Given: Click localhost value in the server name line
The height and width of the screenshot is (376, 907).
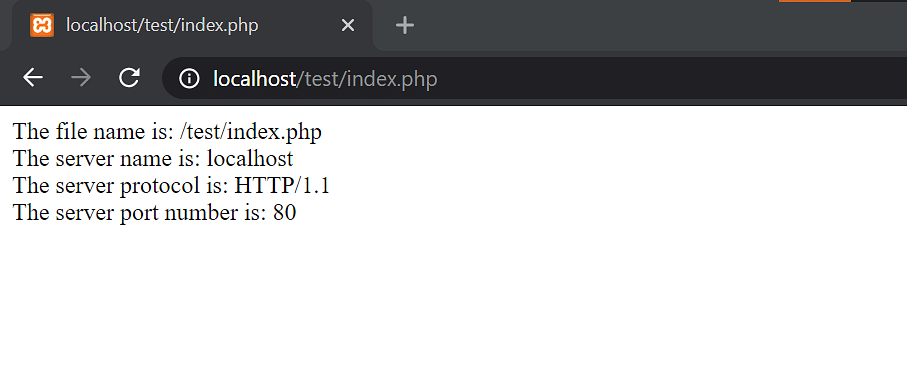Looking at the screenshot, I should (250, 159).
